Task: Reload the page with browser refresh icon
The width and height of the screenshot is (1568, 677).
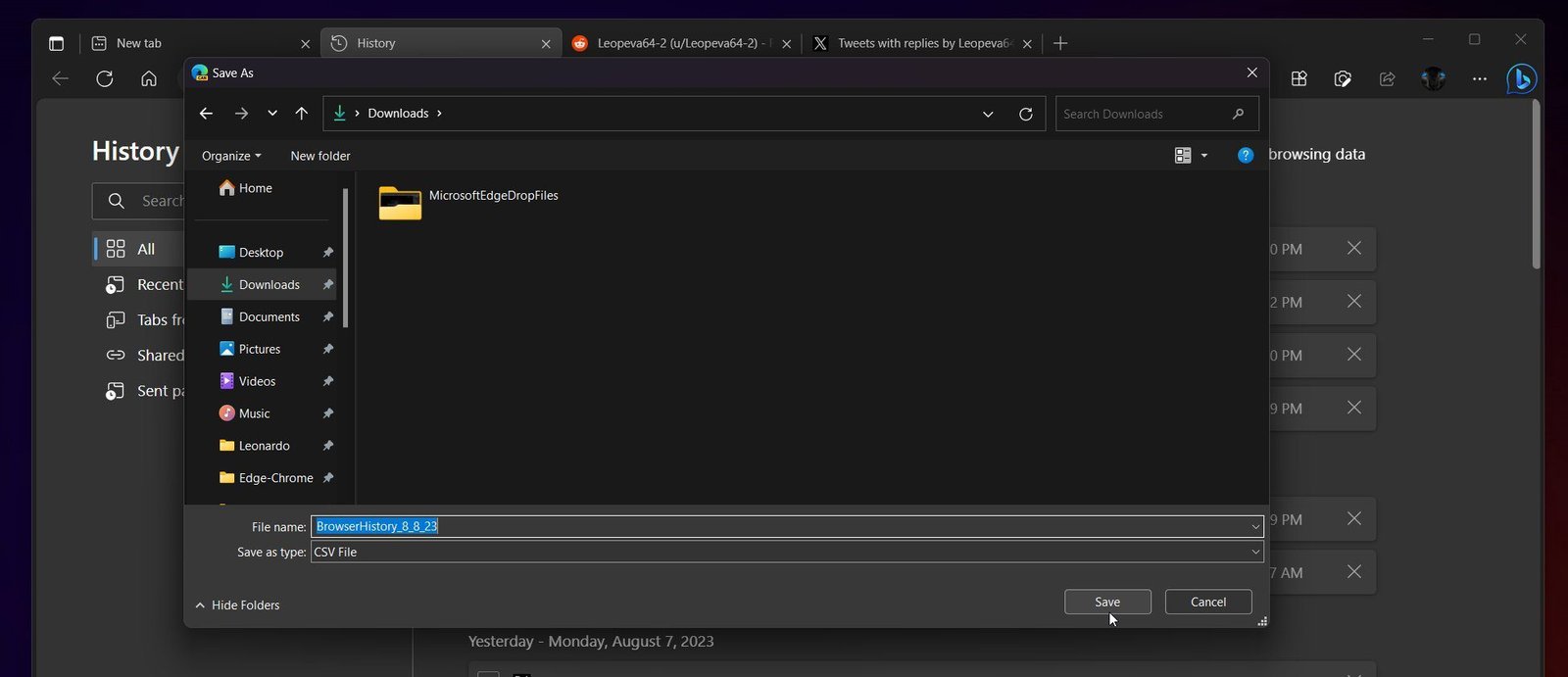Action: 104,78
